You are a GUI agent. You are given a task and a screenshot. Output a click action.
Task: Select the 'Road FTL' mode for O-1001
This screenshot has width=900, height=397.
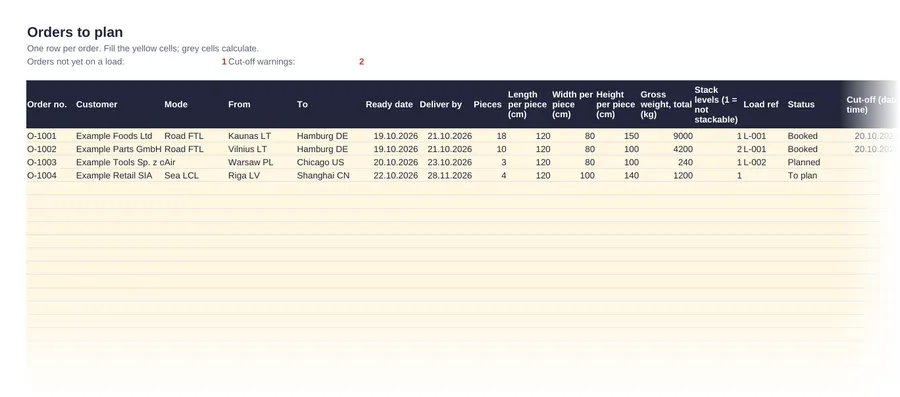coord(184,136)
